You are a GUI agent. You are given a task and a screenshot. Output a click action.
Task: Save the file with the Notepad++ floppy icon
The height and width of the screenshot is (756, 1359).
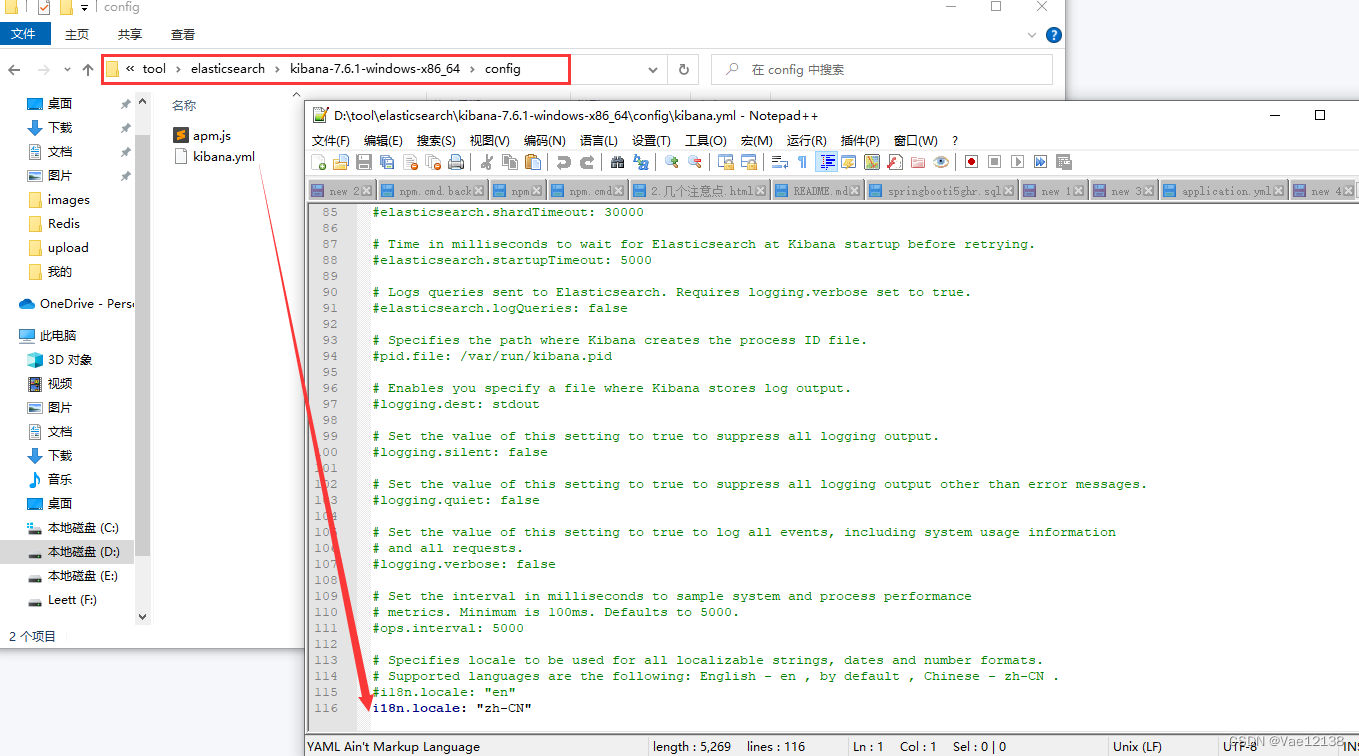364,162
